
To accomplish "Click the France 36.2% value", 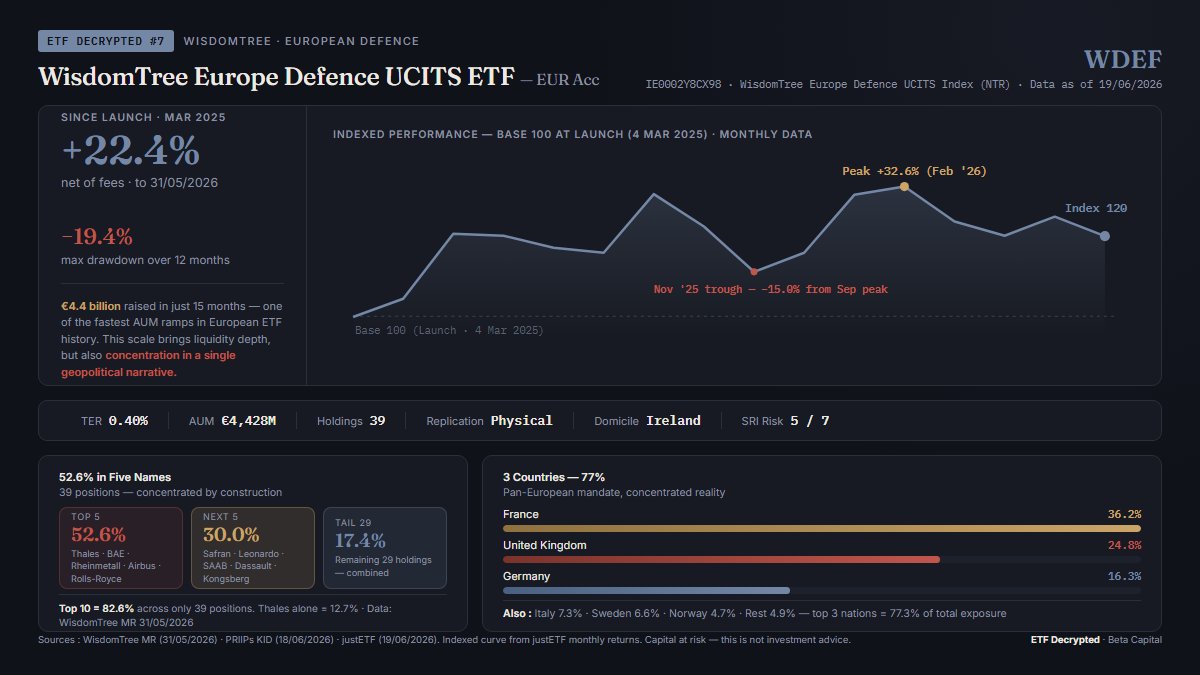I will point(1124,514).
